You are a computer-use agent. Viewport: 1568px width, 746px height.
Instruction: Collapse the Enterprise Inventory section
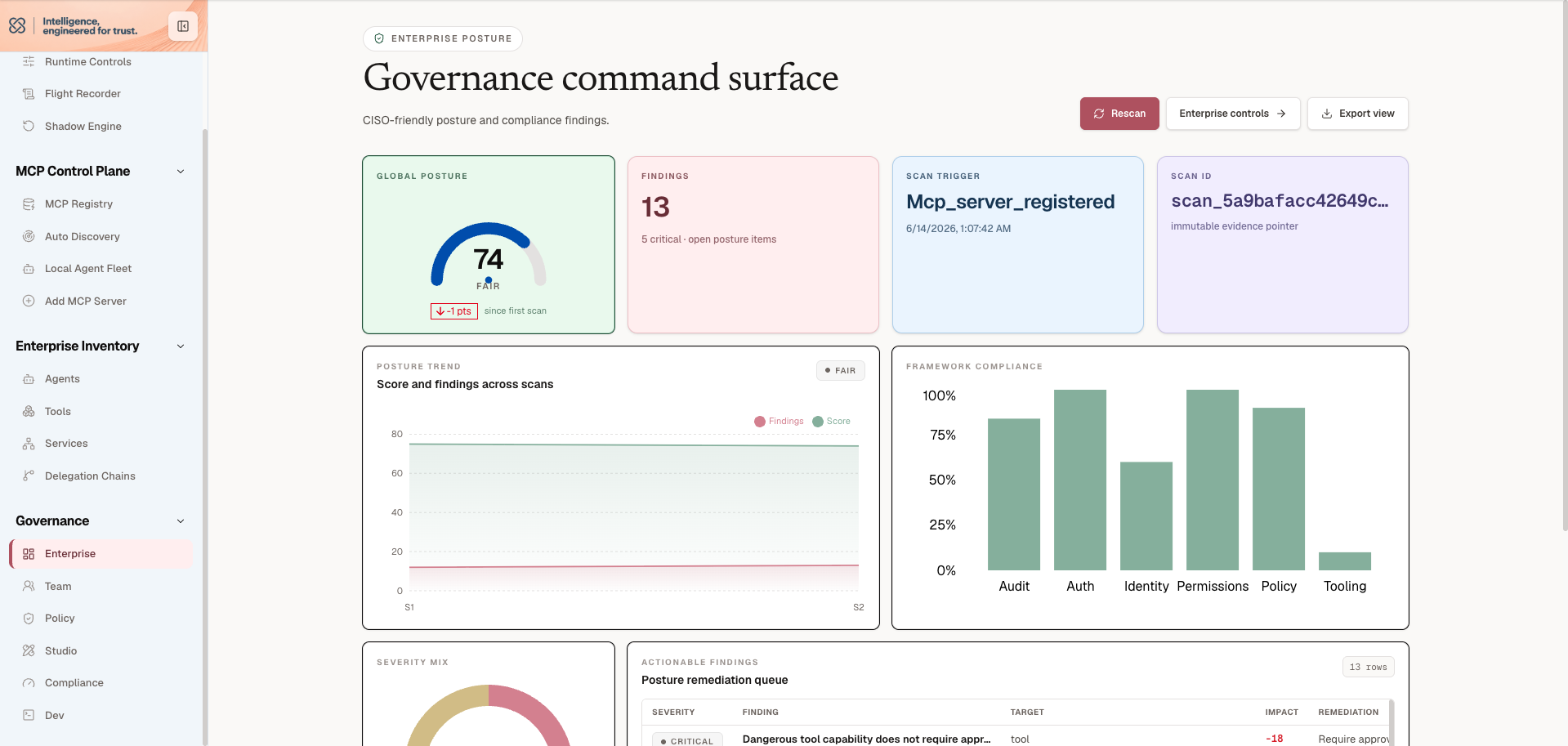[x=181, y=346]
